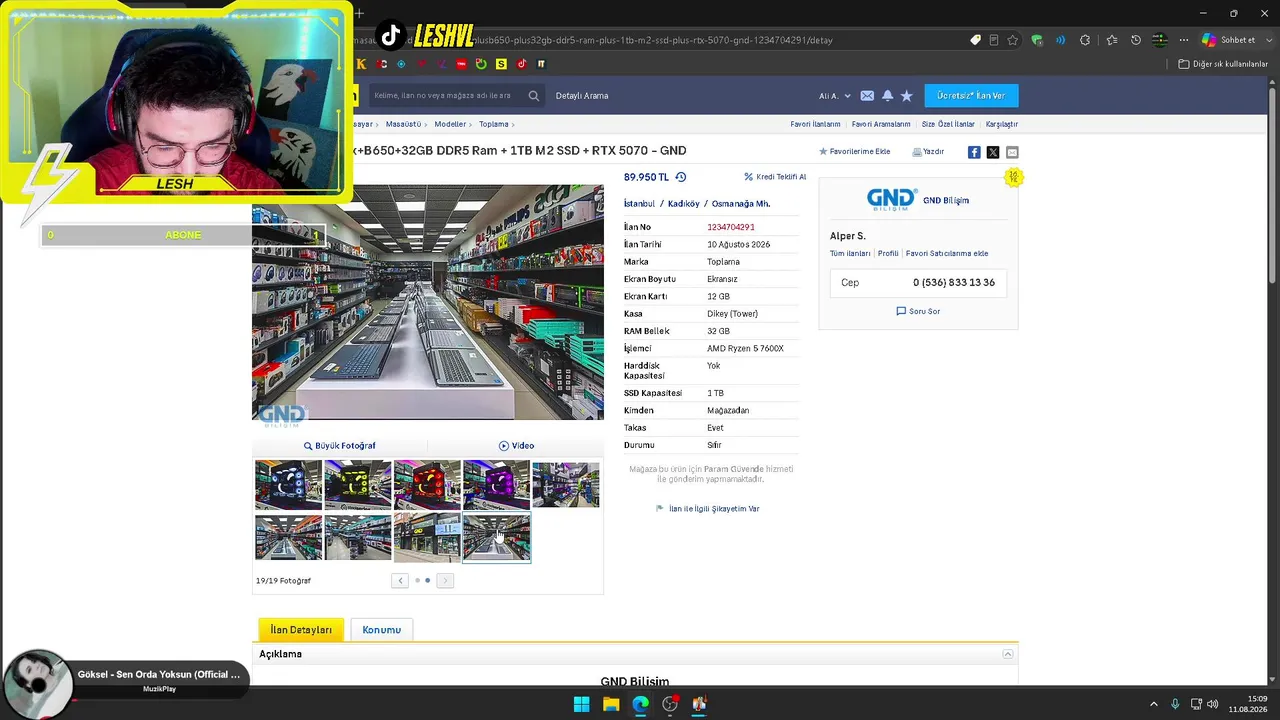Click the green circular bookmark in favorites bar

tap(481, 64)
